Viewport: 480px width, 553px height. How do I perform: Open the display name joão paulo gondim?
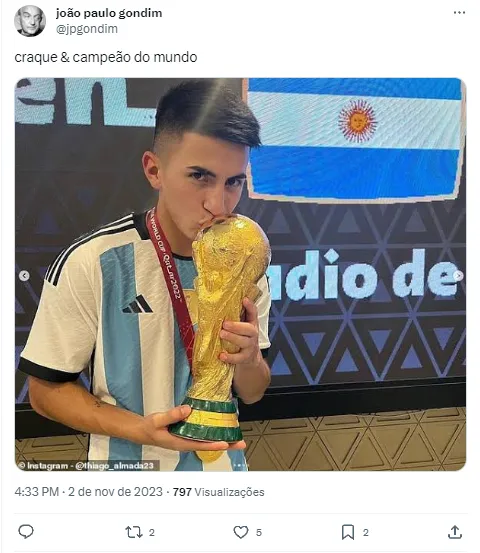pyautogui.click(x=109, y=13)
